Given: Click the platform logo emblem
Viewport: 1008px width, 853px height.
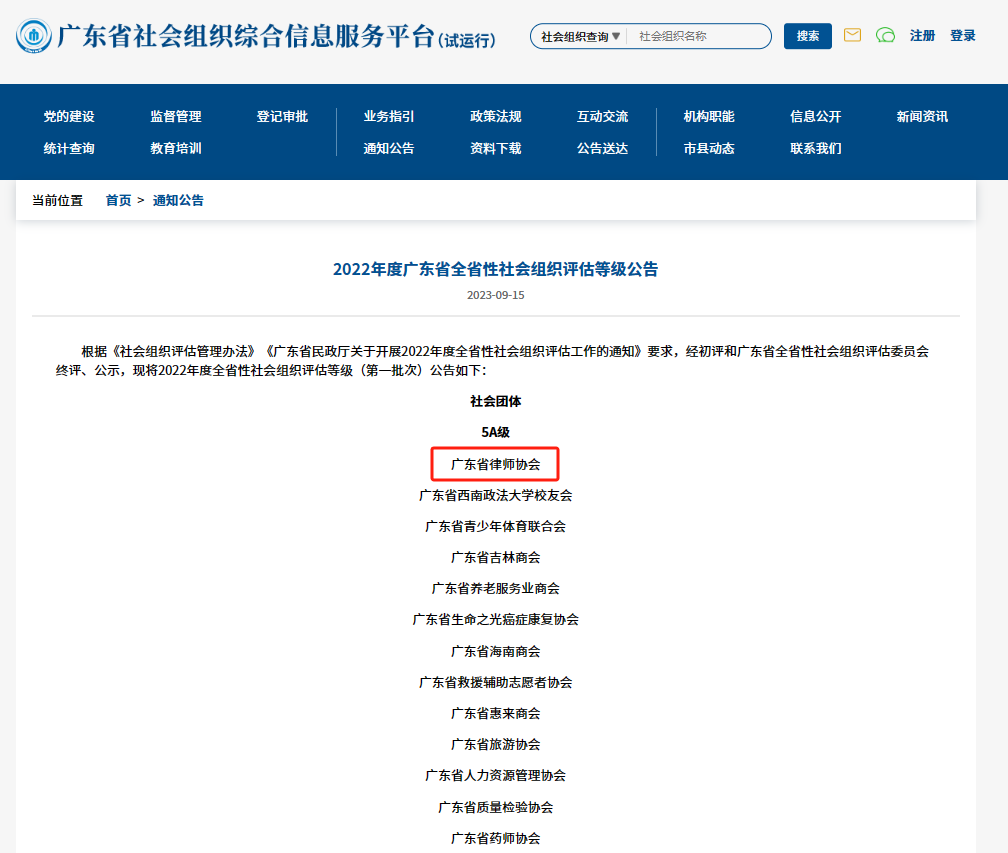Looking at the screenshot, I should click(33, 35).
